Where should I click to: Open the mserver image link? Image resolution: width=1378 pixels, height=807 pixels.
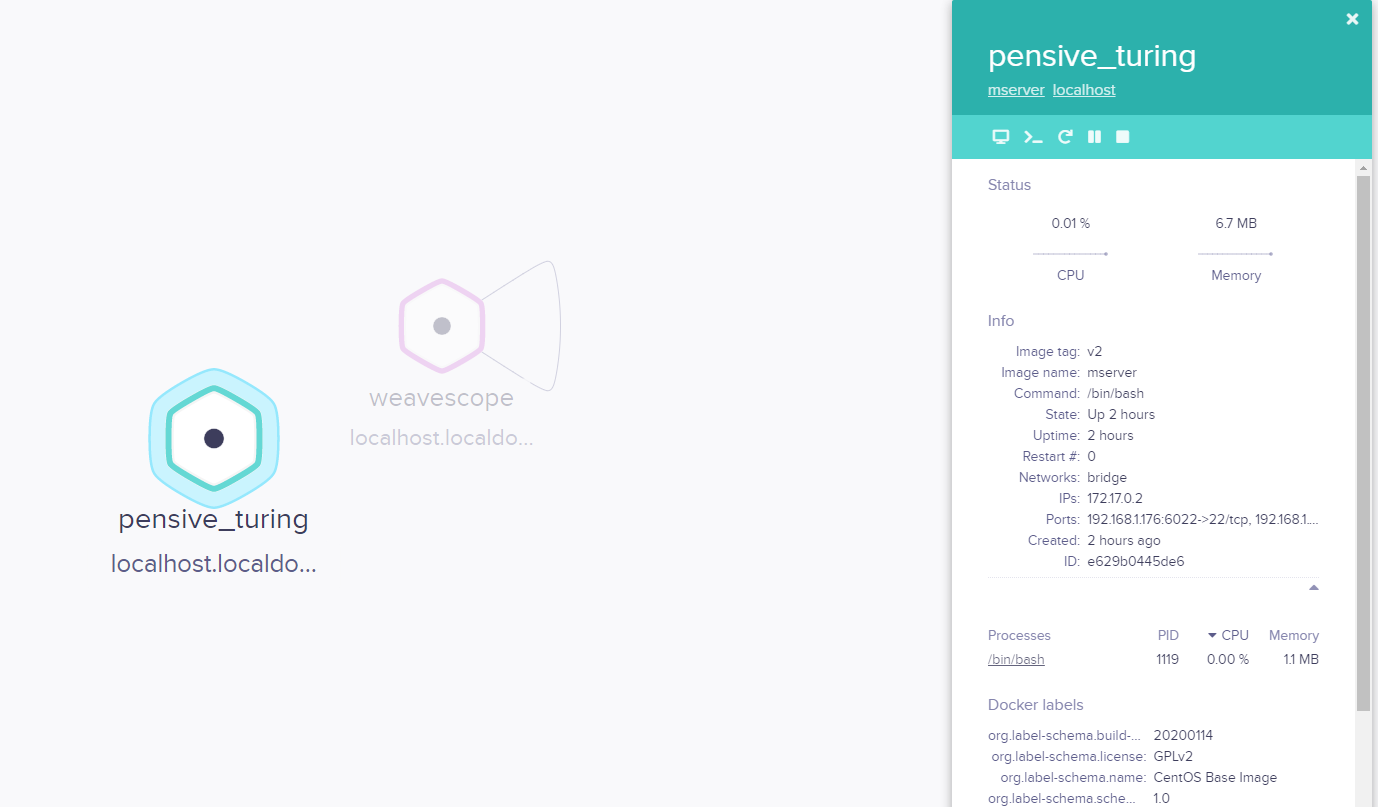(1016, 90)
